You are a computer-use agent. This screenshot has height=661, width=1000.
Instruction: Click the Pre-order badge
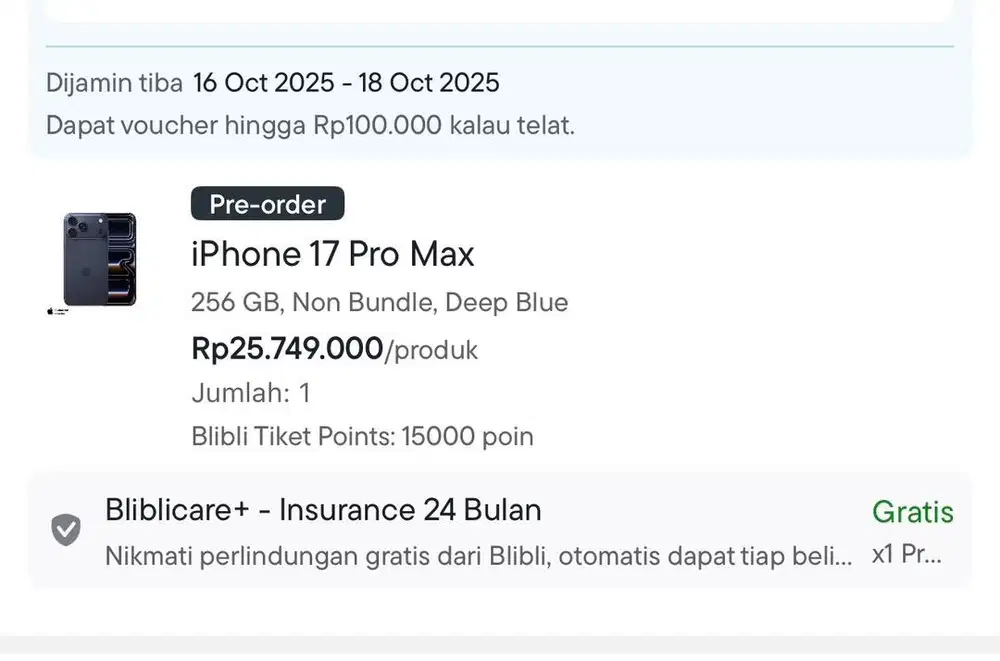click(x=267, y=203)
